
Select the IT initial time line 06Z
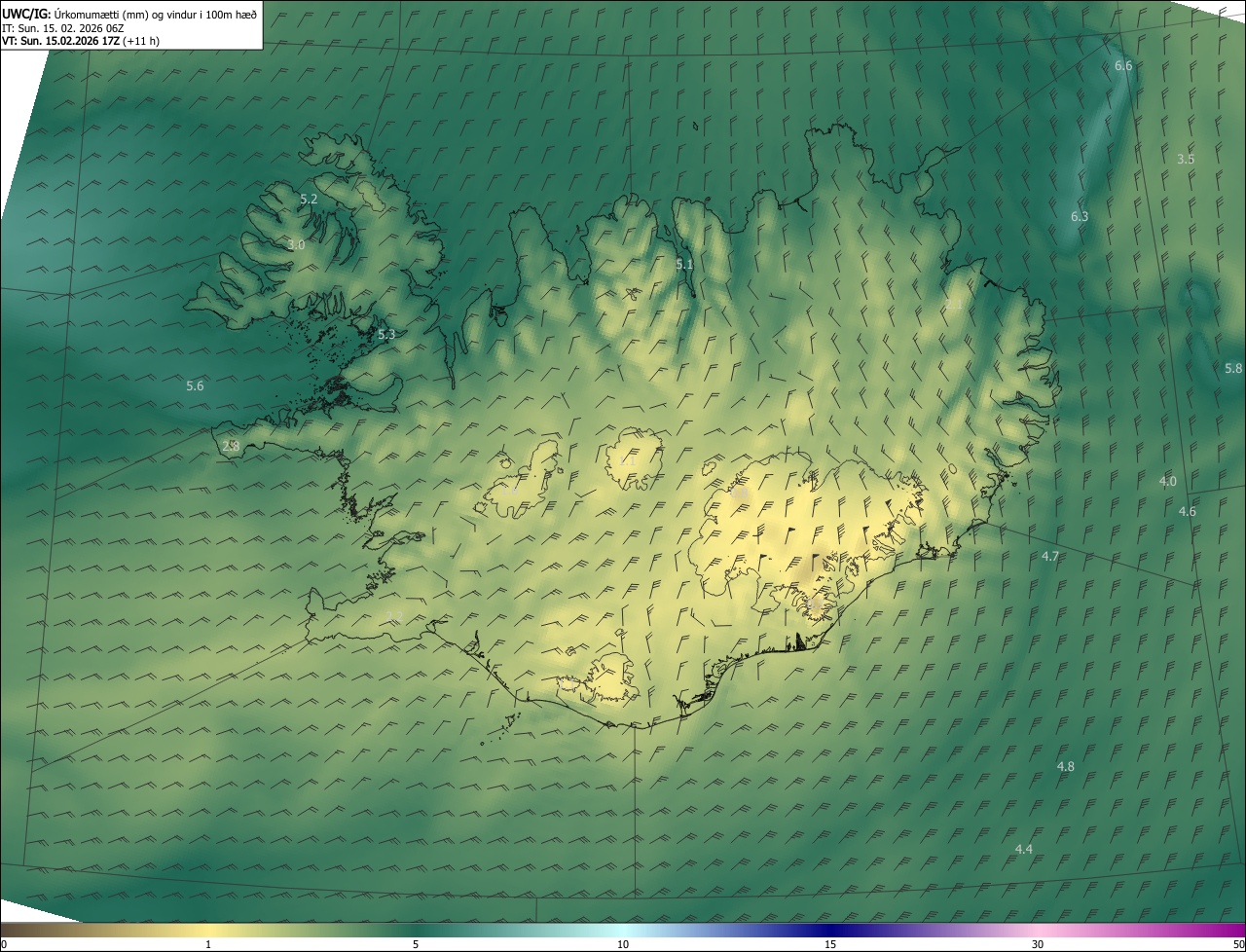pos(62,27)
